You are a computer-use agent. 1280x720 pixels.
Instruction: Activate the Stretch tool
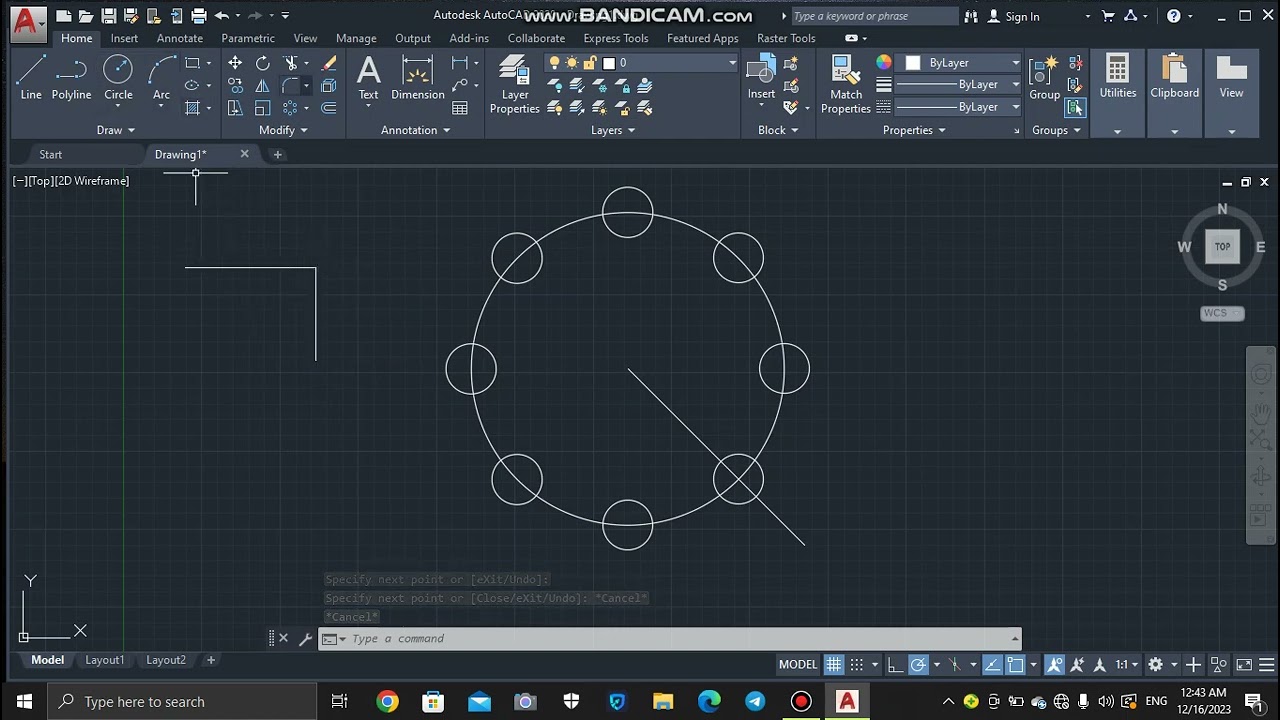(235, 108)
